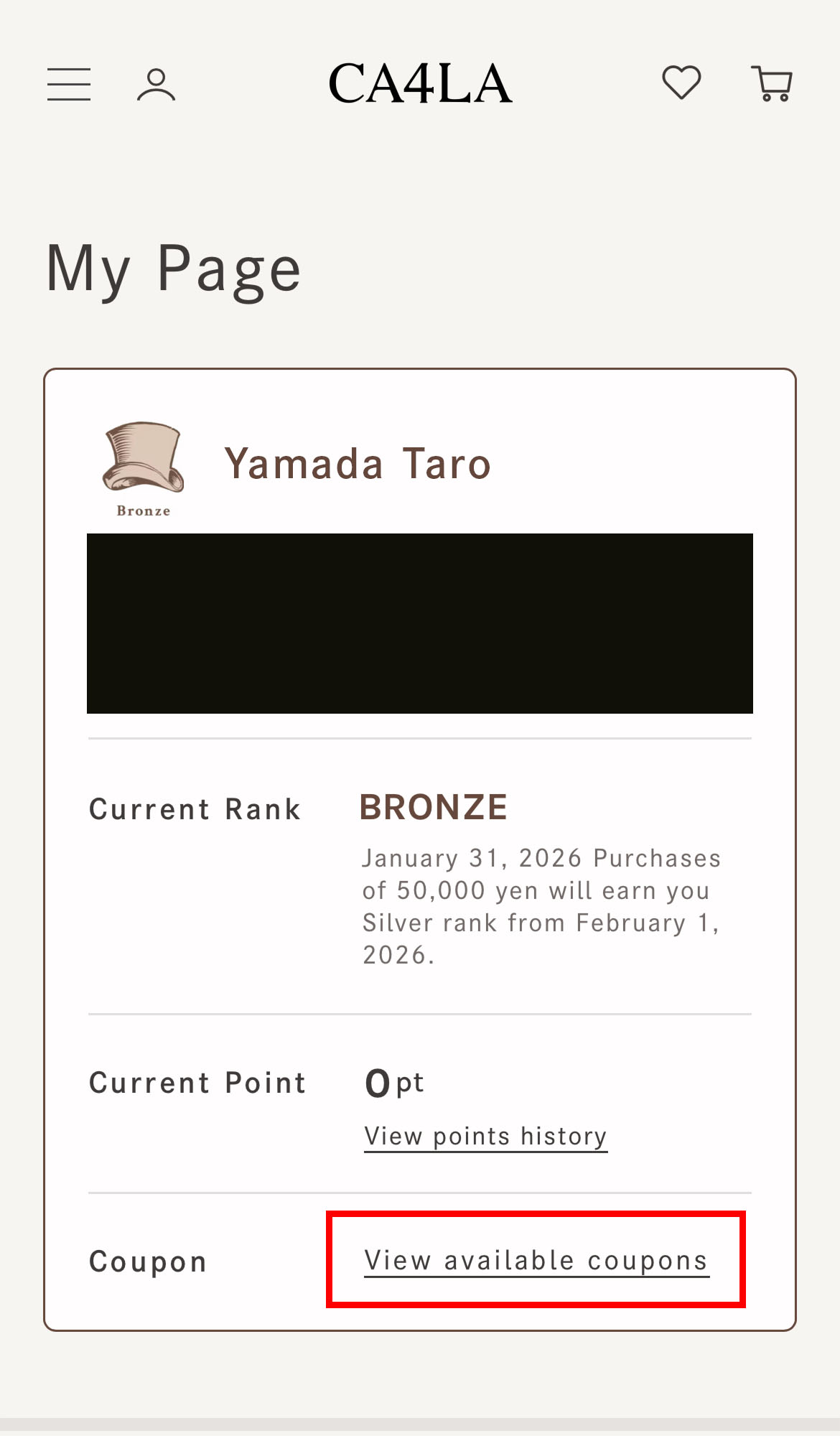
Task: Open the View available coupons link
Action: tap(536, 1261)
